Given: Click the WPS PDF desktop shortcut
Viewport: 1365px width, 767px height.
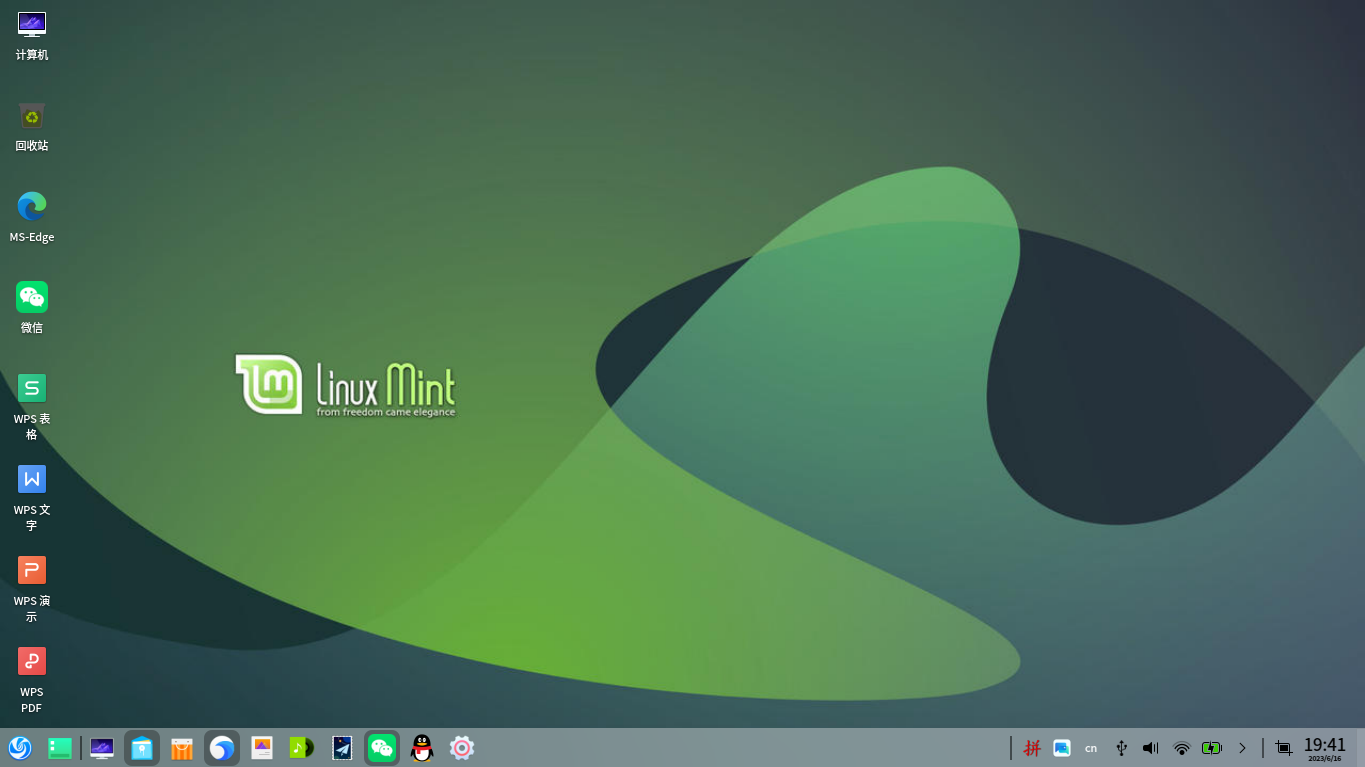Looking at the screenshot, I should (x=32, y=680).
